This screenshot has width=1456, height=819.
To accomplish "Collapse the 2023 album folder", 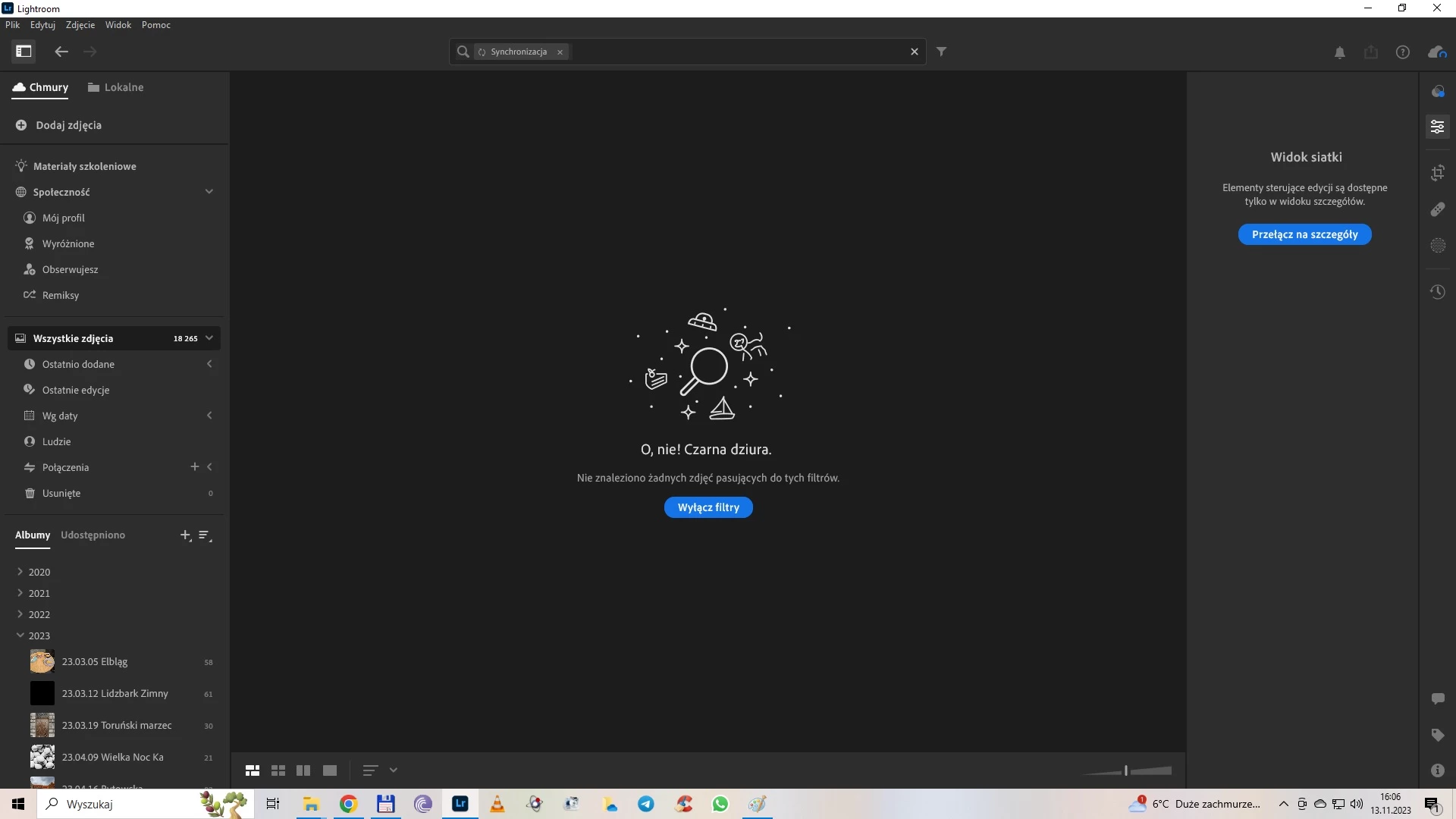I will coord(20,635).
